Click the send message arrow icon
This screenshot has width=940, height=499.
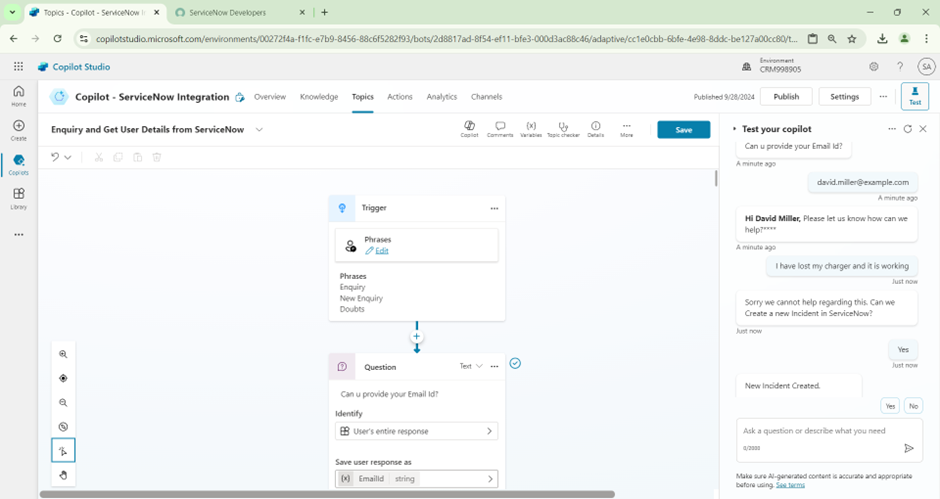[908, 448]
